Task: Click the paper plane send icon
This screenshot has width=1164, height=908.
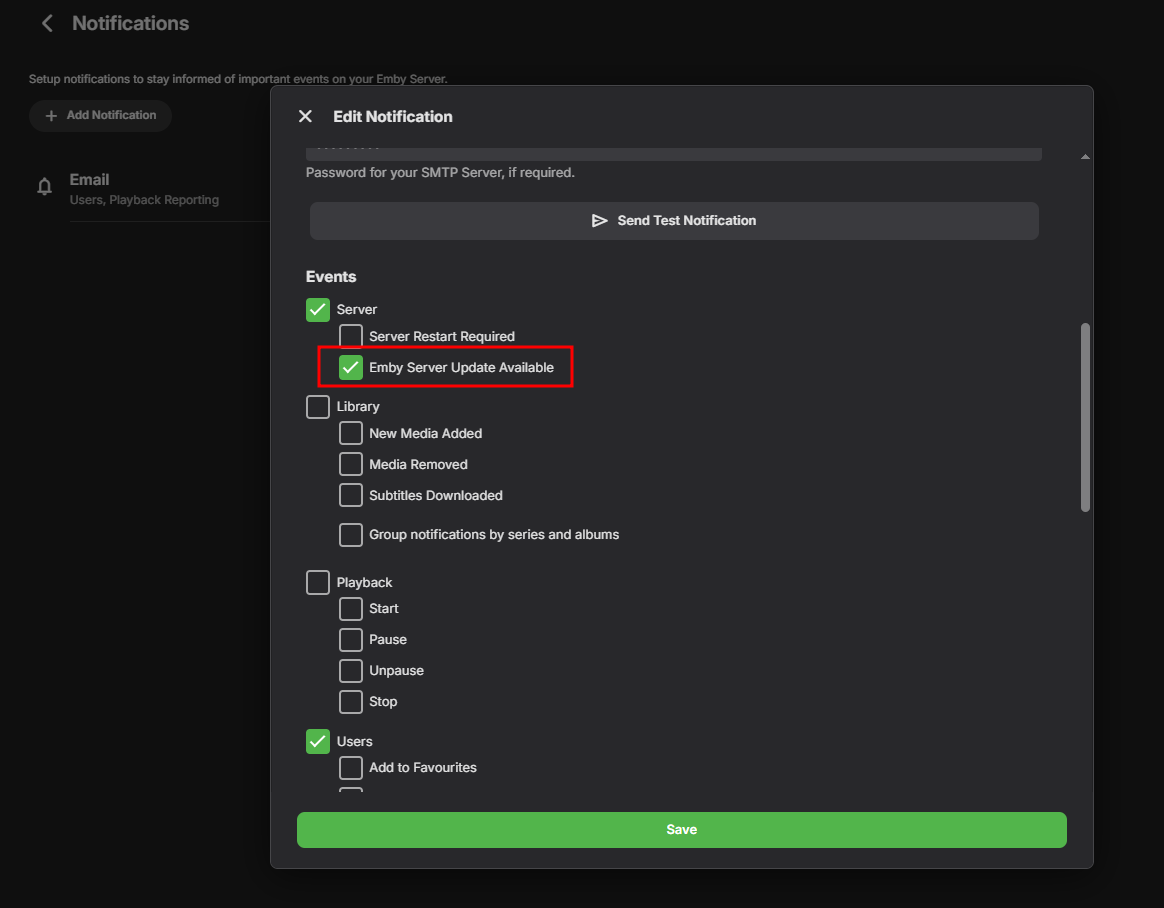Action: pos(600,221)
